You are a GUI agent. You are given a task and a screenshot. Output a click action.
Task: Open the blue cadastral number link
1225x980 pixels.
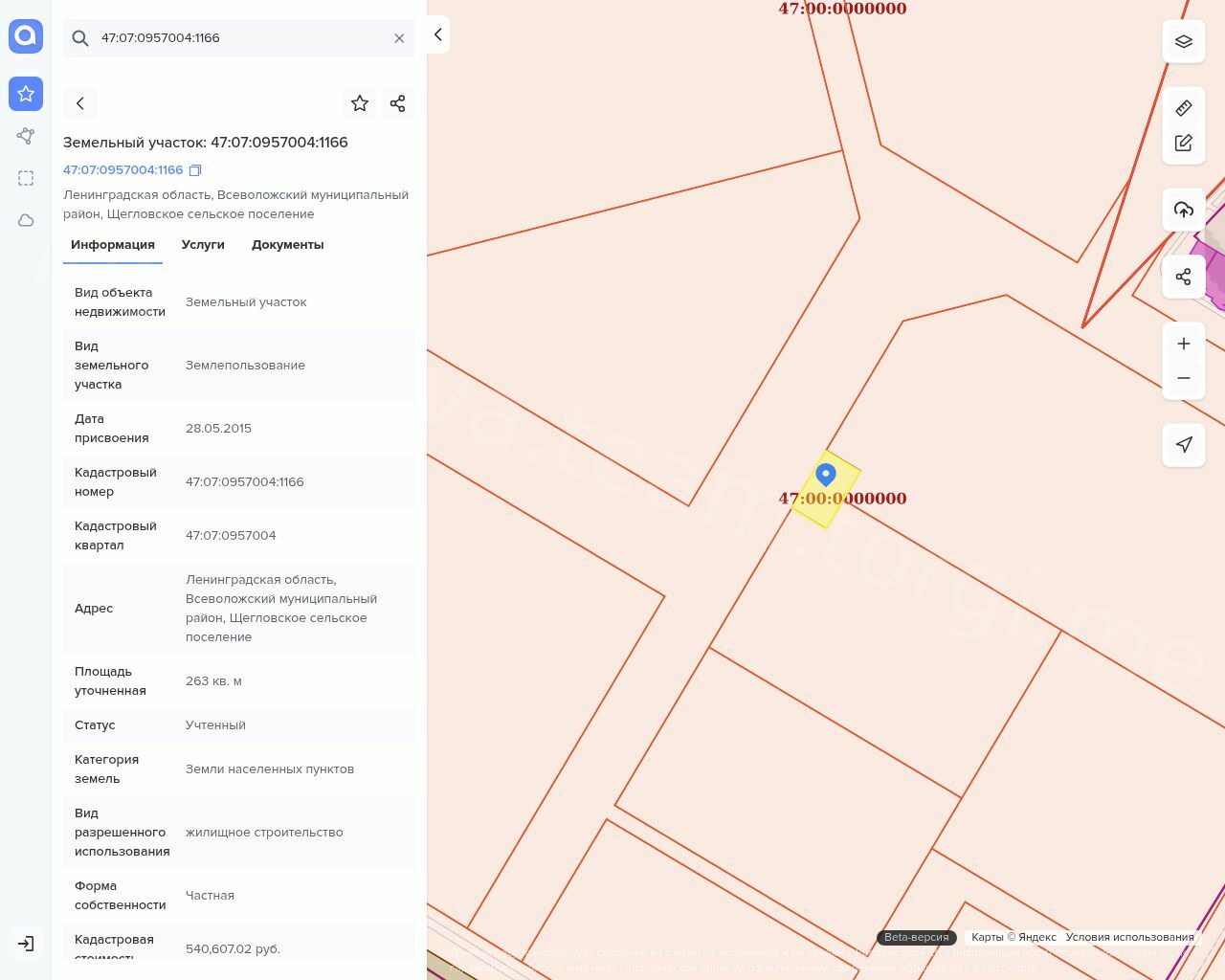tap(122, 170)
